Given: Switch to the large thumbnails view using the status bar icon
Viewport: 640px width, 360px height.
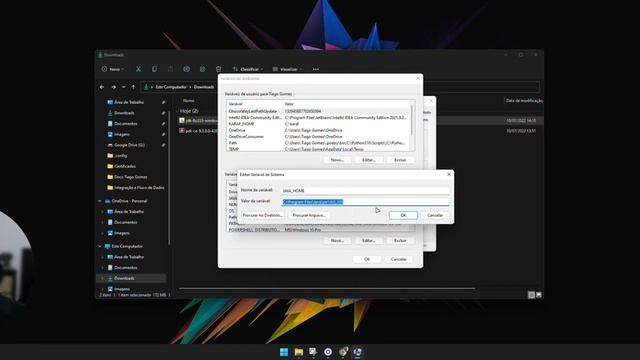Looking at the screenshot, I should click(x=539, y=295).
